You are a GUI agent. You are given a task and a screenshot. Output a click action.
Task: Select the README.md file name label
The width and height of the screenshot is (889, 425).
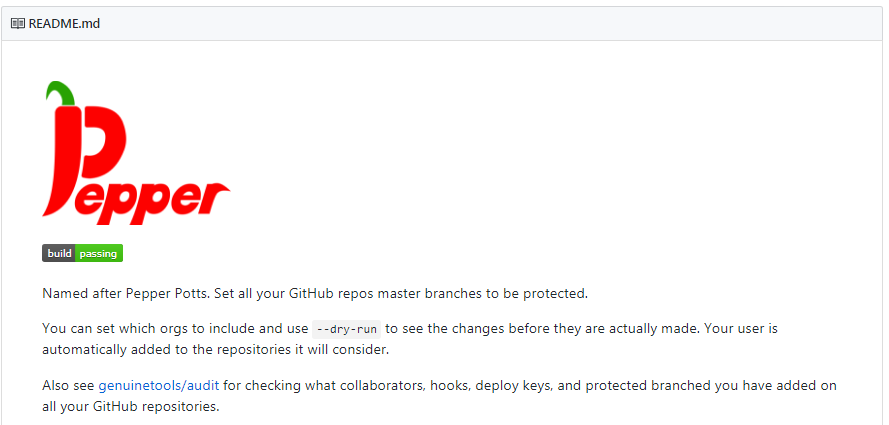(x=64, y=24)
